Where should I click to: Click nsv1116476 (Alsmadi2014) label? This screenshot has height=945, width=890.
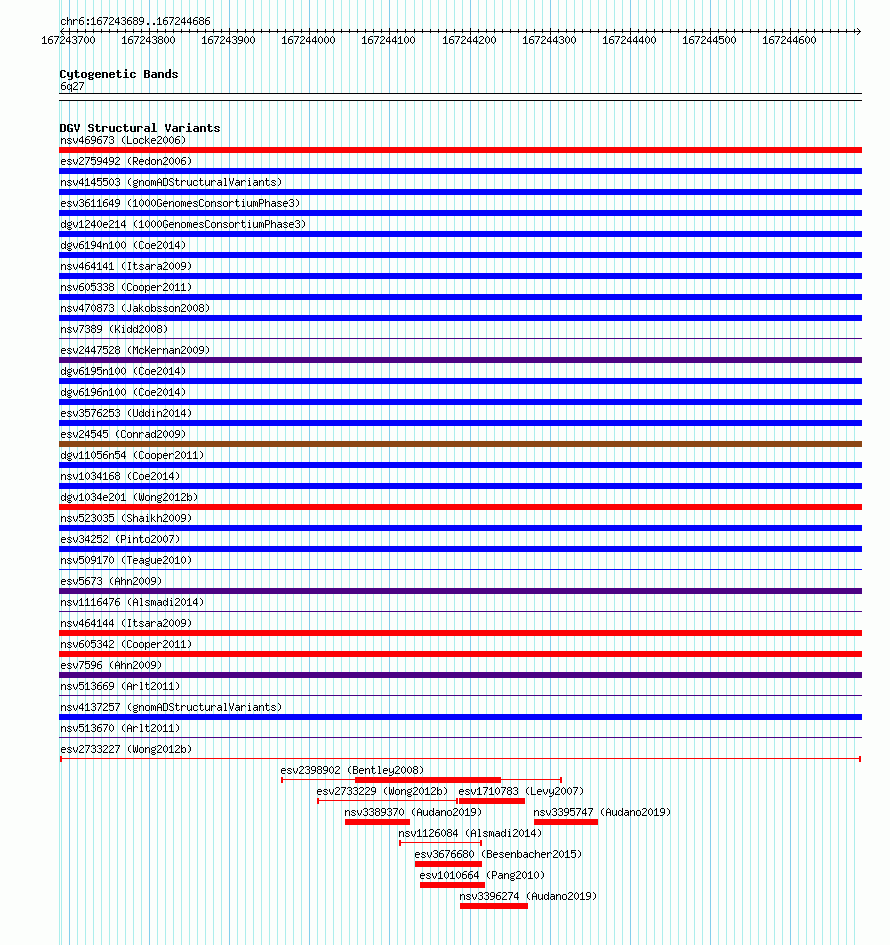point(132,603)
